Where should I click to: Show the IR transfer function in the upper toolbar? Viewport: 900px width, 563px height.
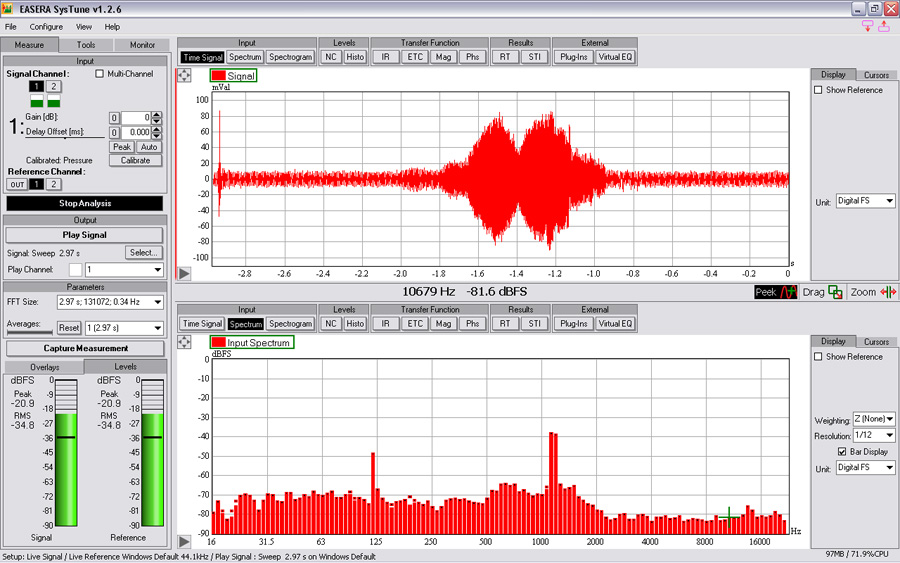[385, 57]
